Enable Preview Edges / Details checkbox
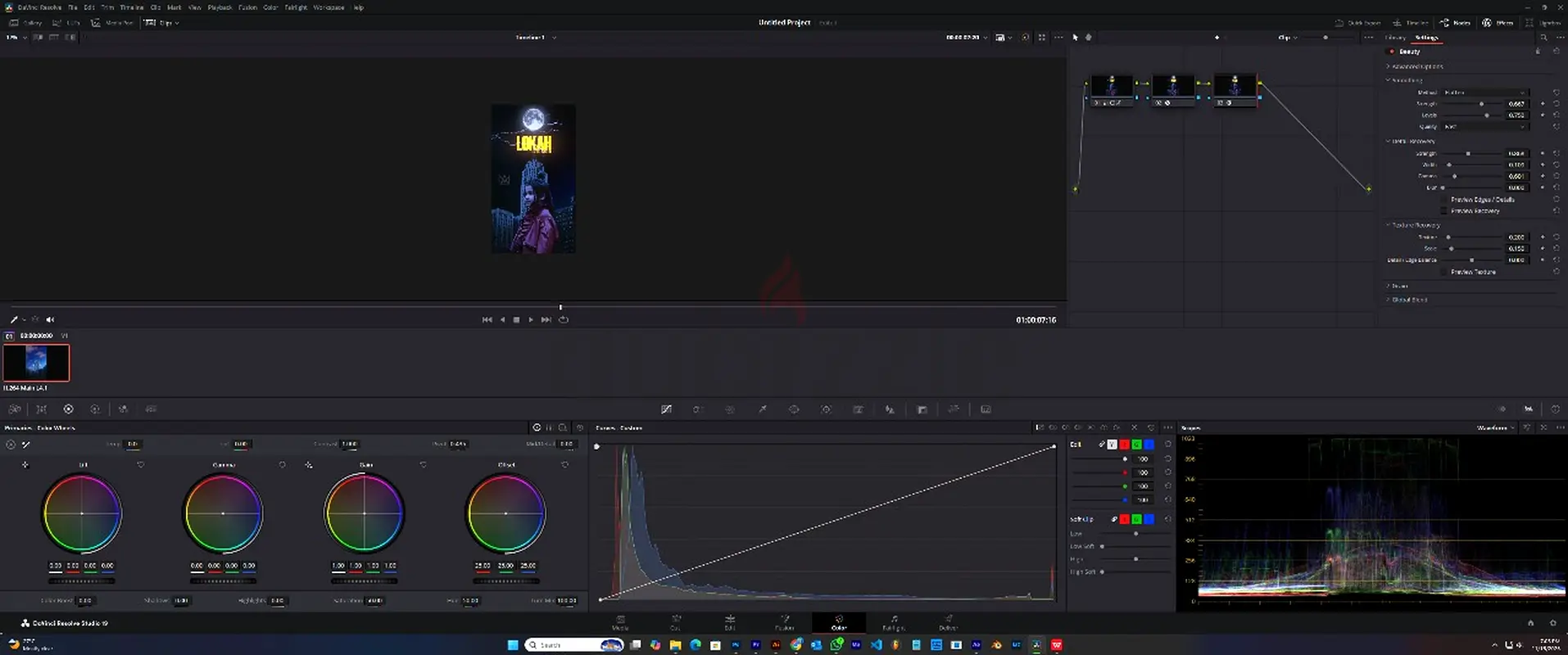Viewport: 1568px width, 655px height. tap(1444, 200)
